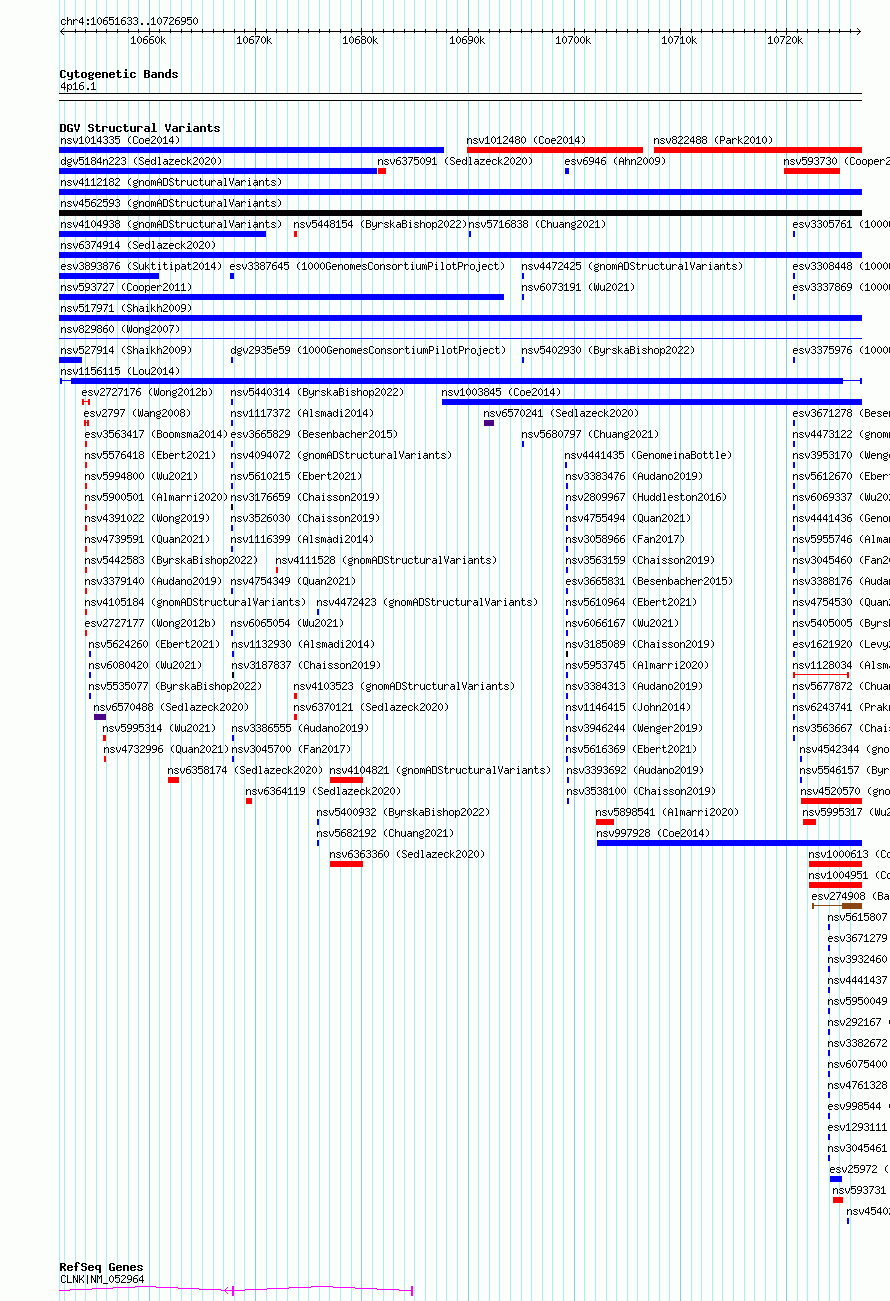The height and width of the screenshot is (1301, 890).
Task: Select nsv4472425 (gnomADStructuralVariants) label
Action: point(632,266)
